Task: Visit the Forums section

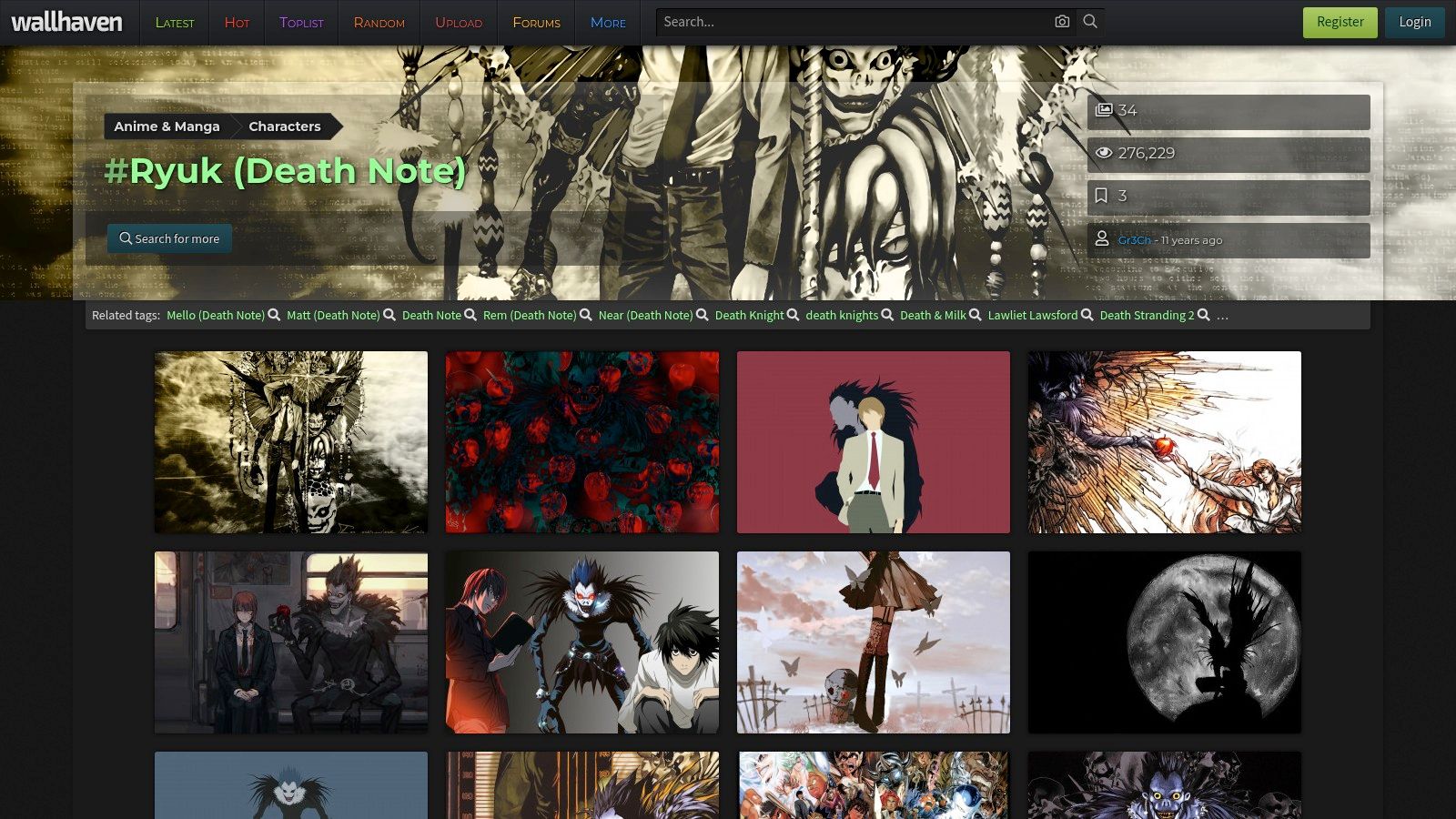Action: [x=536, y=23]
